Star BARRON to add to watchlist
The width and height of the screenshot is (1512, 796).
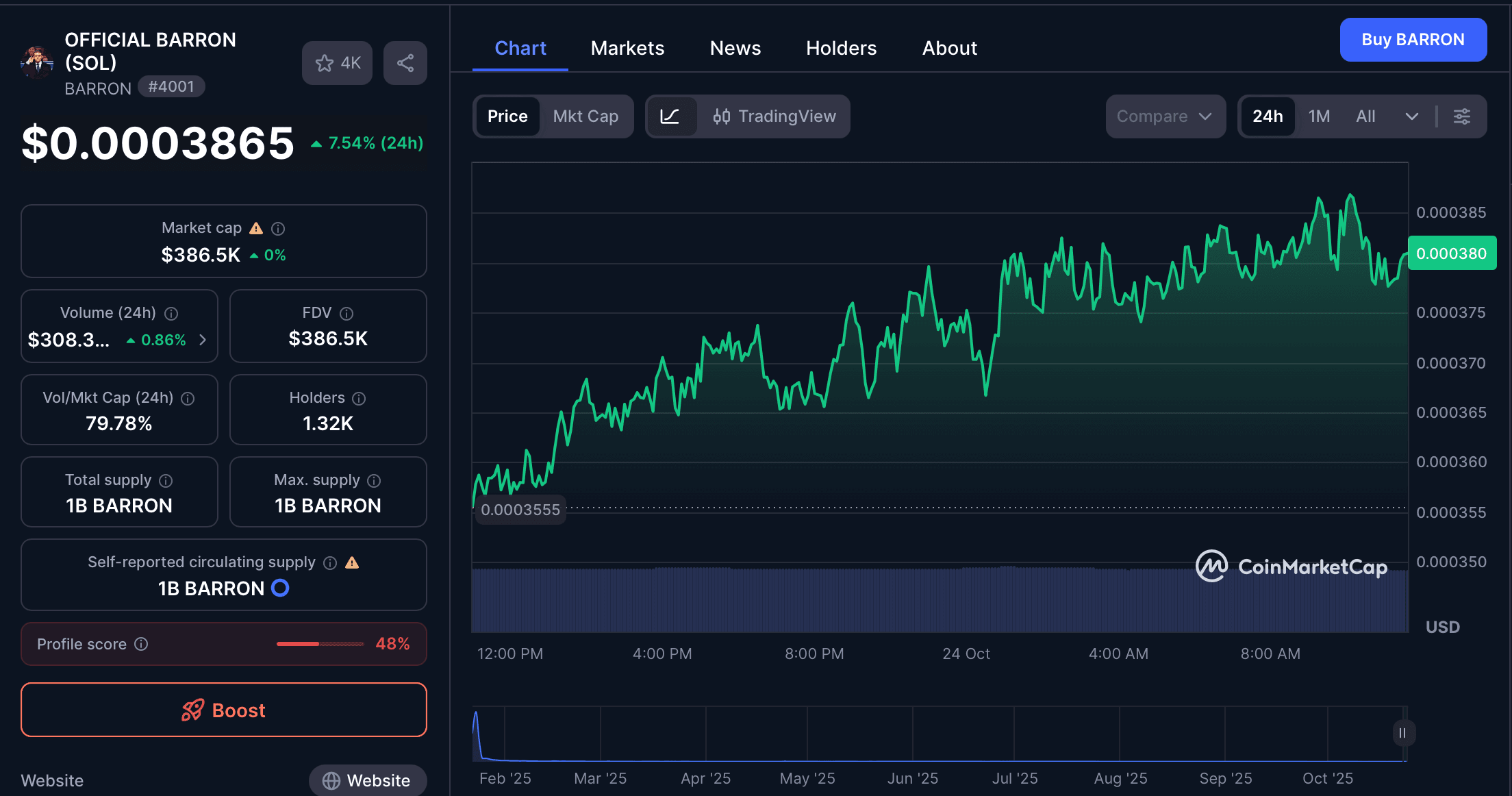[x=337, y=63]
